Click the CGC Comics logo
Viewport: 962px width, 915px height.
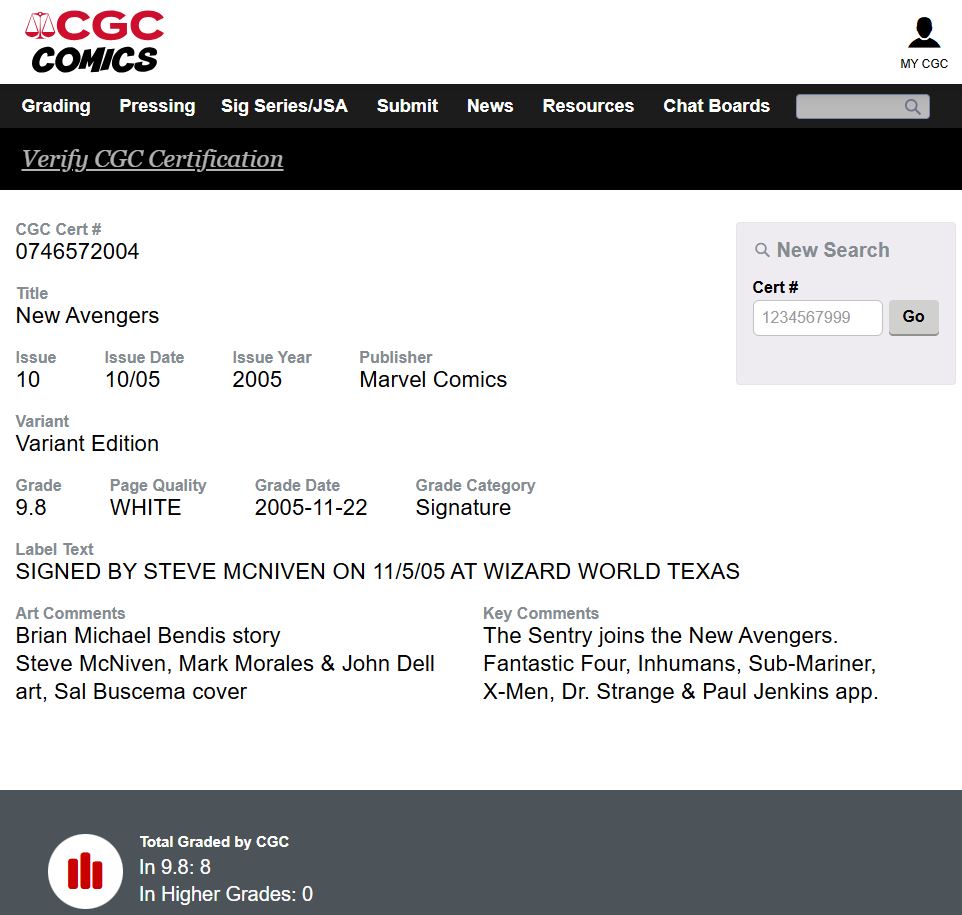point(94,42)
